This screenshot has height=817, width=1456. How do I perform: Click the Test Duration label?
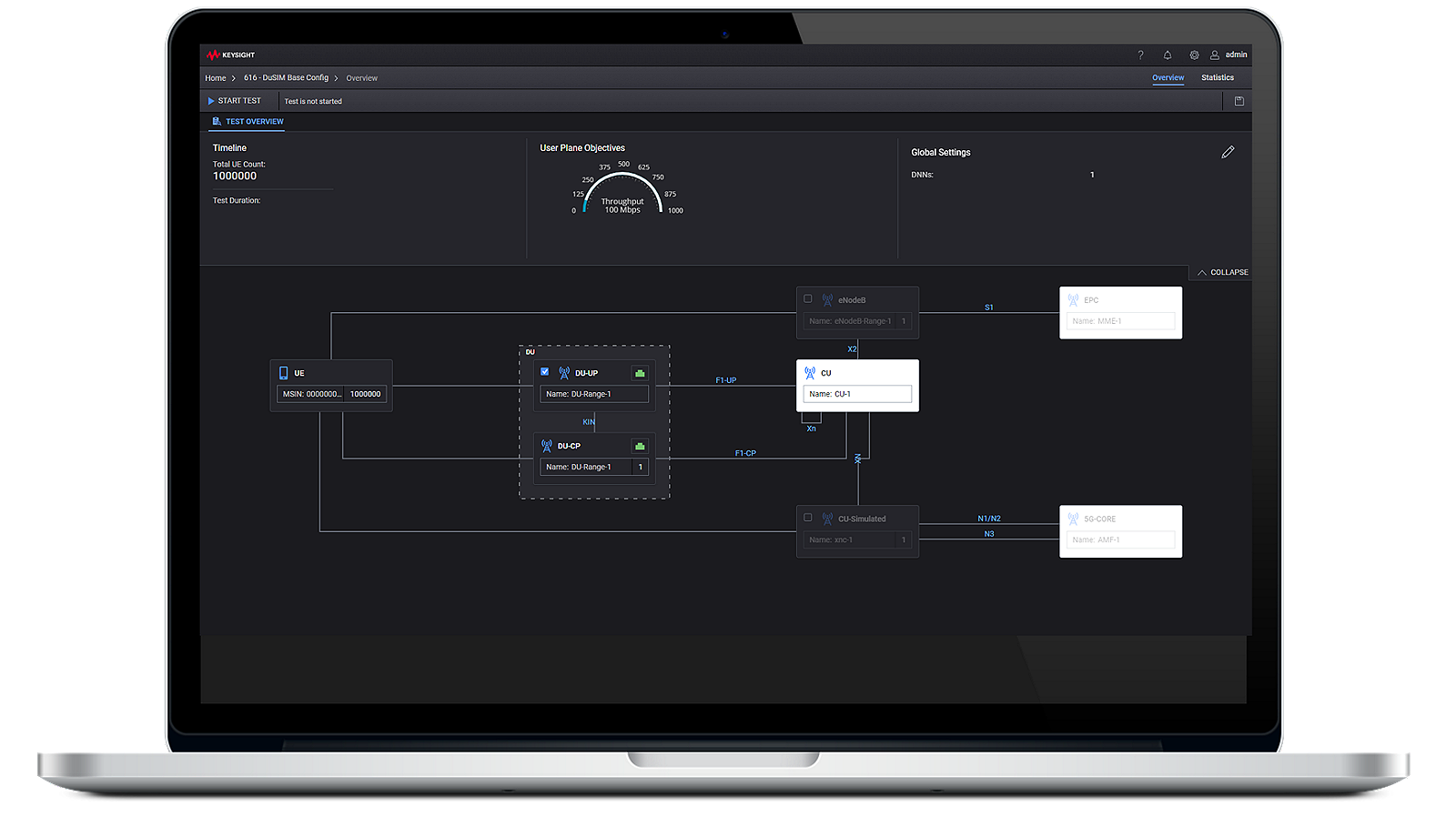237,200
